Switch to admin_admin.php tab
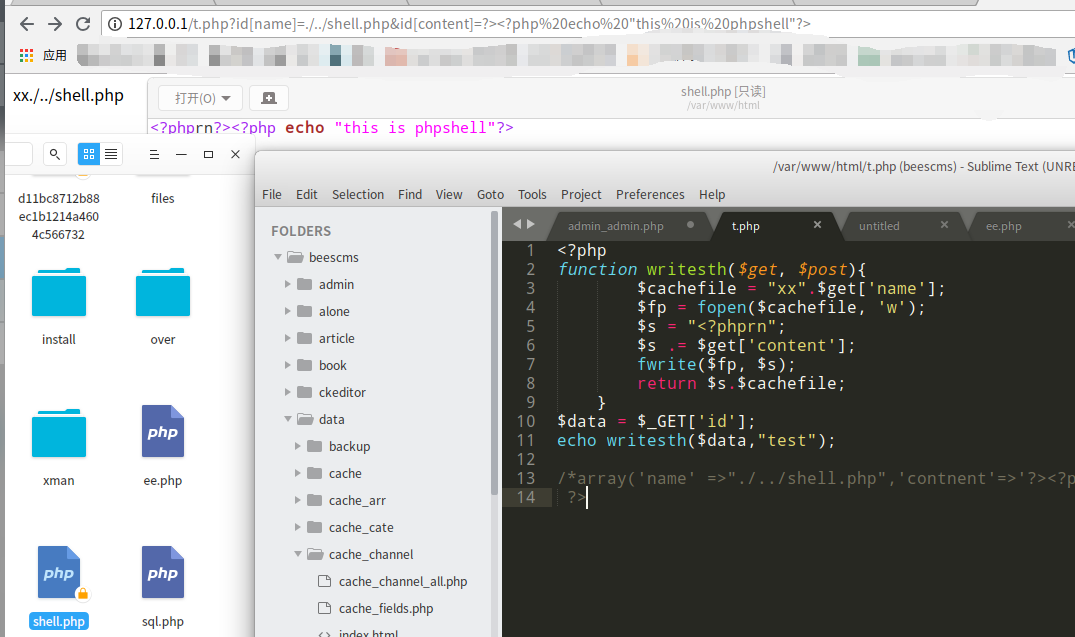This screenshot has width=1075, height=637. point(616,226)
